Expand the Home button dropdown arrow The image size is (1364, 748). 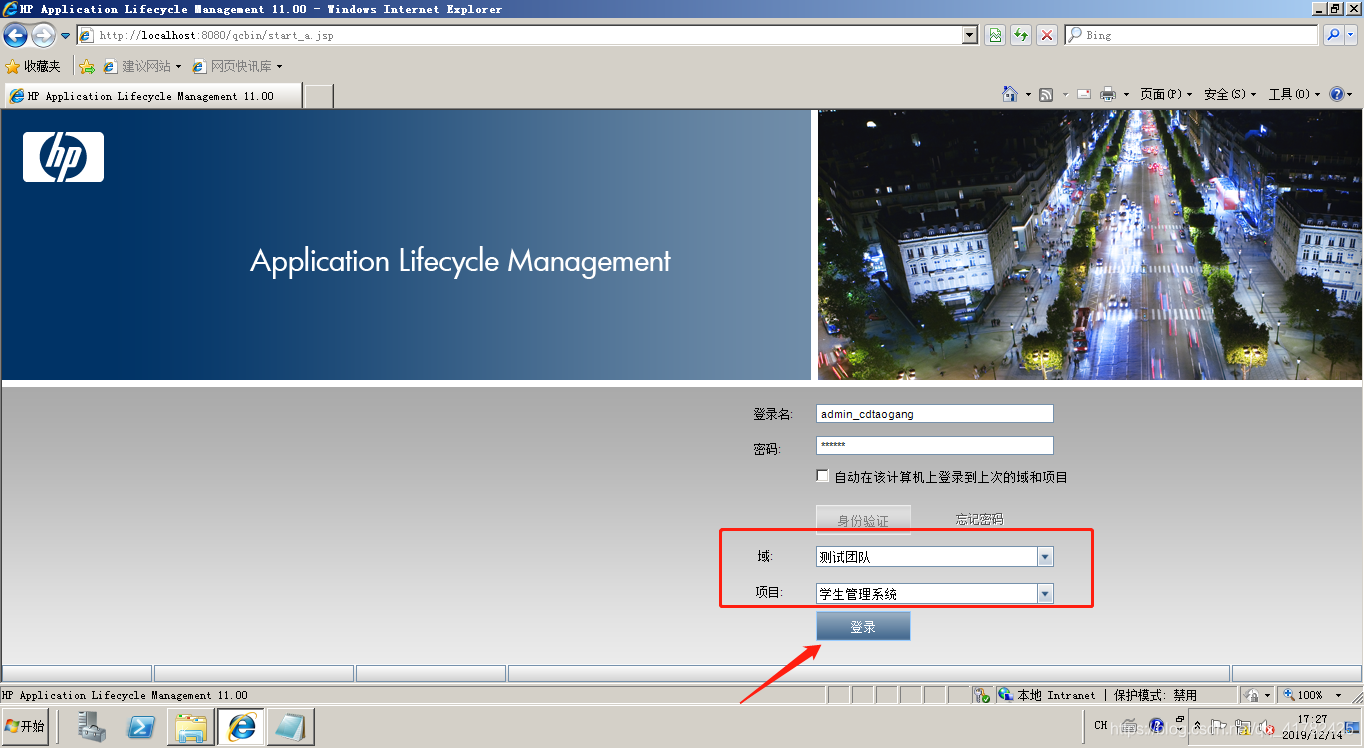point(1028,94)
